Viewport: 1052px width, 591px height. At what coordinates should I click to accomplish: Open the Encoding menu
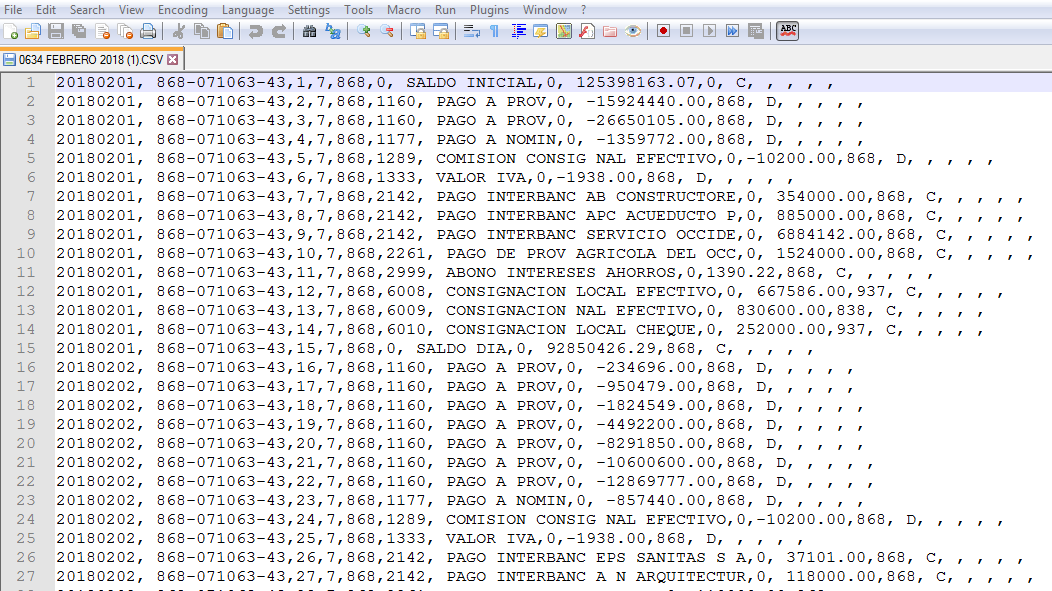[183, 9]
